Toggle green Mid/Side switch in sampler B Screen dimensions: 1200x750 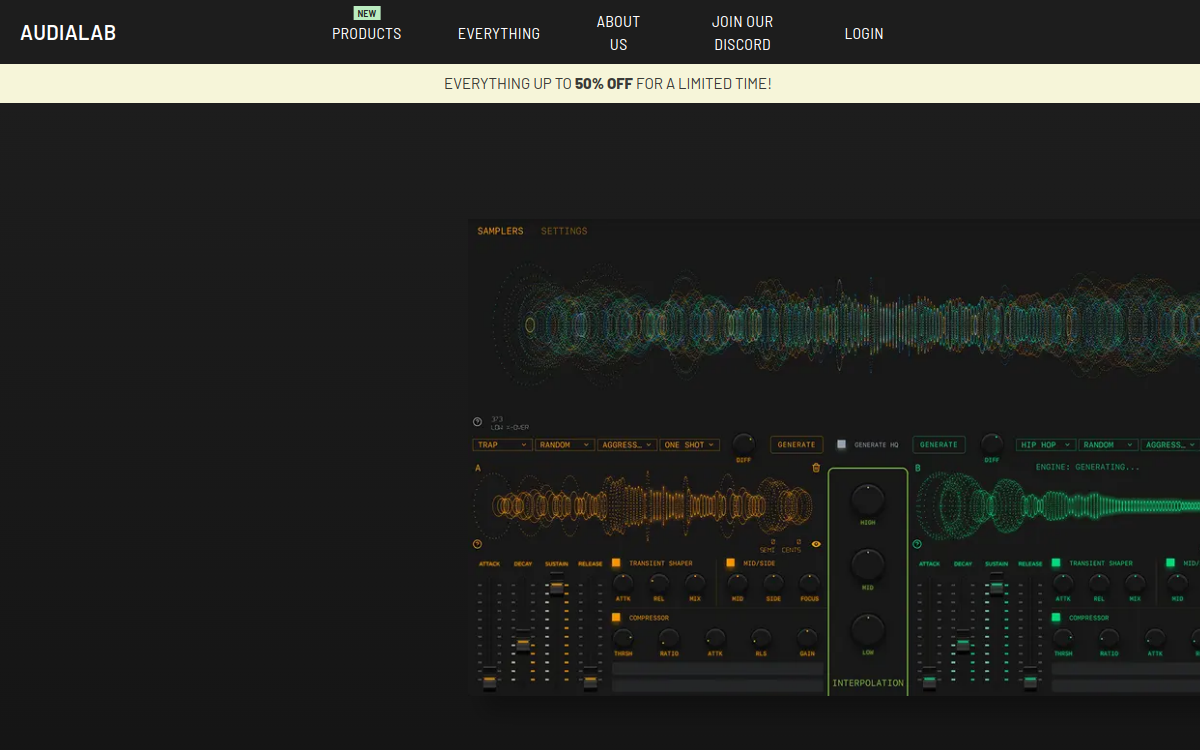(x=1170, y=563)
